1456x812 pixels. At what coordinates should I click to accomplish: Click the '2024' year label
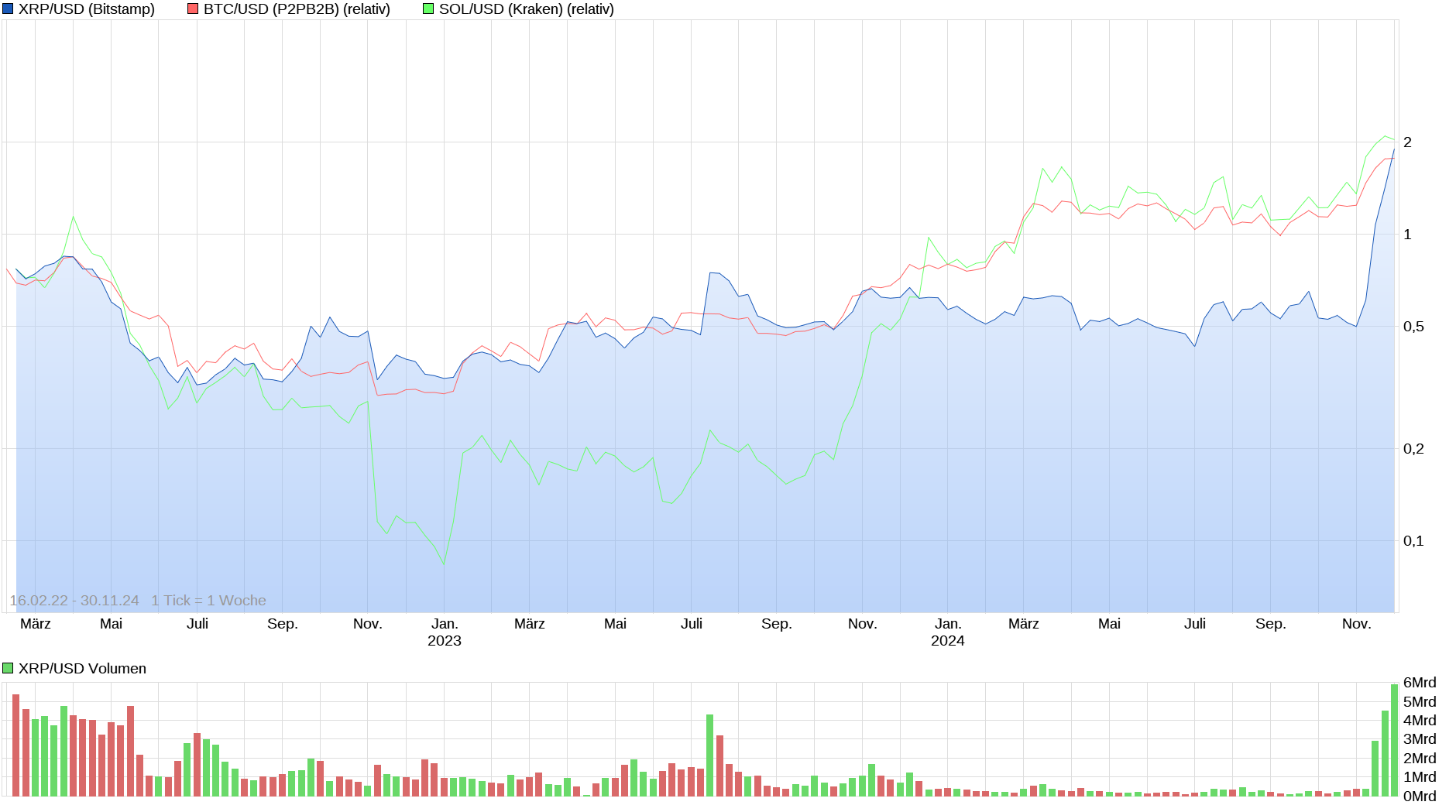click(x=948, y=641)
